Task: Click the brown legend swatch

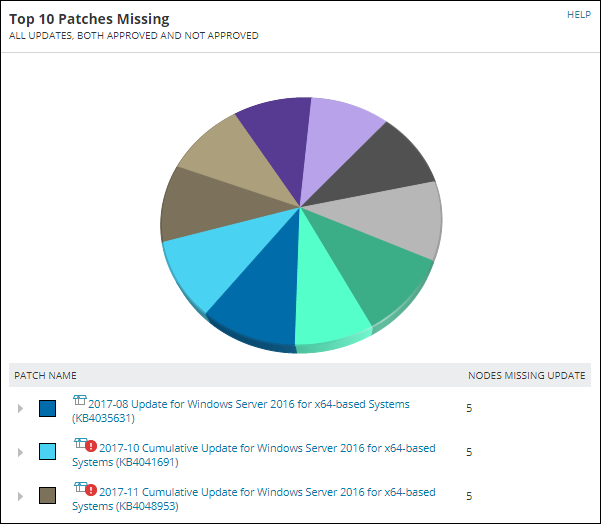Action: point(47,495)
